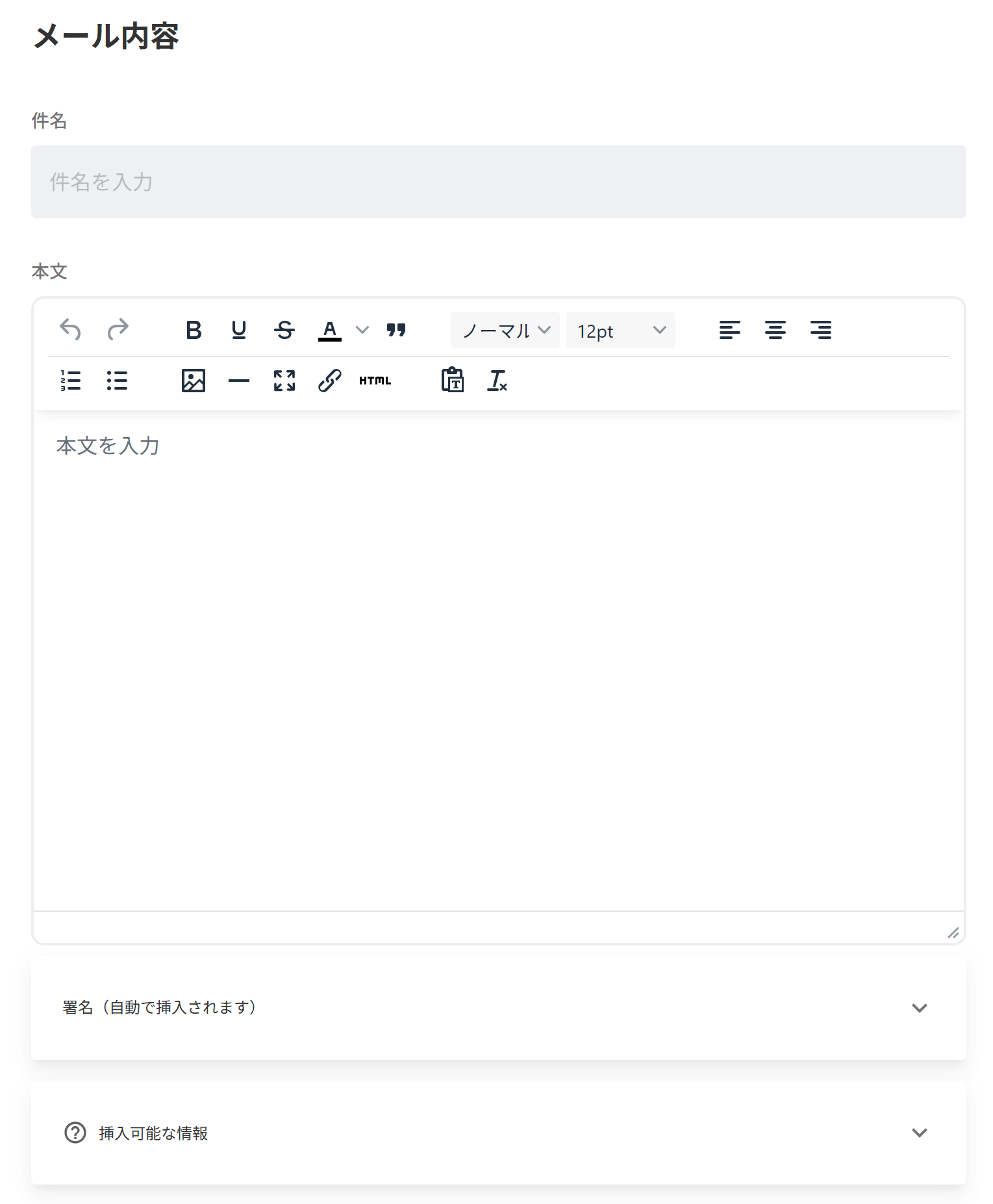Open the ノーマル paragraph style dropdown
Viewport: 993px width, 1204px height.
pyautogui.click(x=505, y=330)
